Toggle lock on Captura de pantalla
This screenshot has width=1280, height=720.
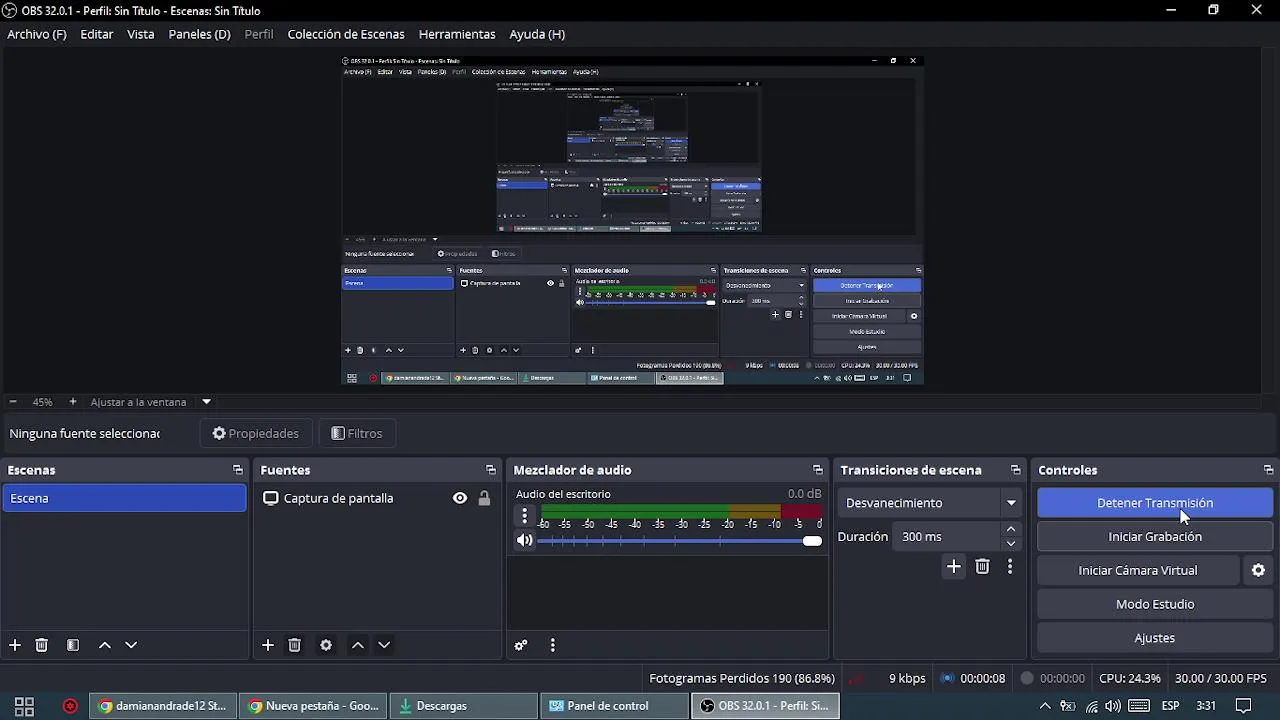484,498
